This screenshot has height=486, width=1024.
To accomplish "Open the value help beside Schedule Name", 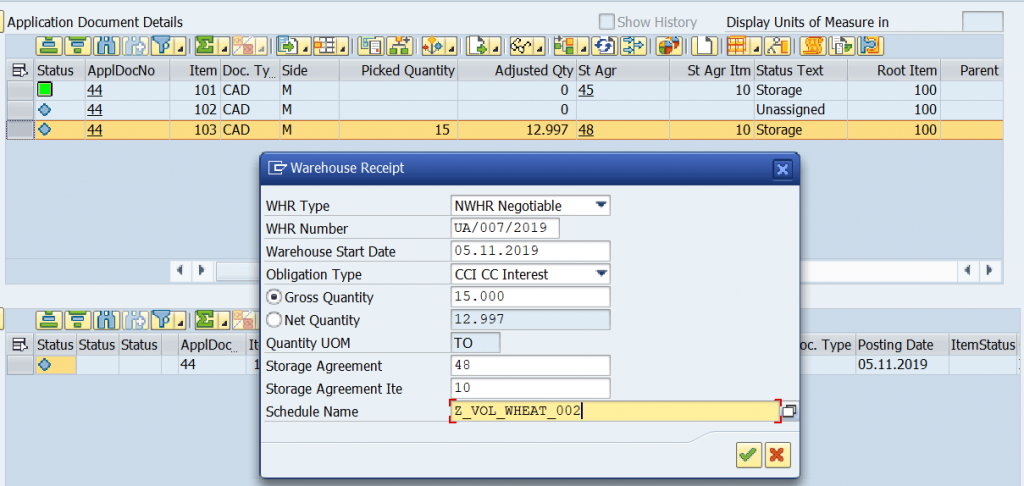I will (789, 412).
